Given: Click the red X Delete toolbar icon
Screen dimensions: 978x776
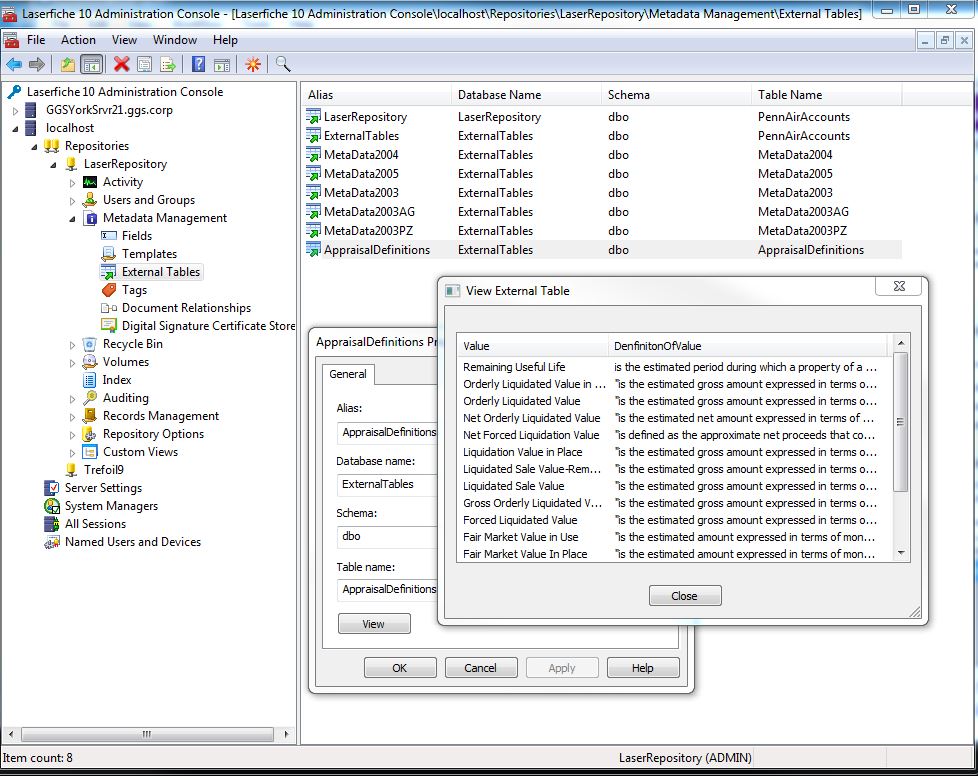Looking at the screenshot, I should point(121,65).
